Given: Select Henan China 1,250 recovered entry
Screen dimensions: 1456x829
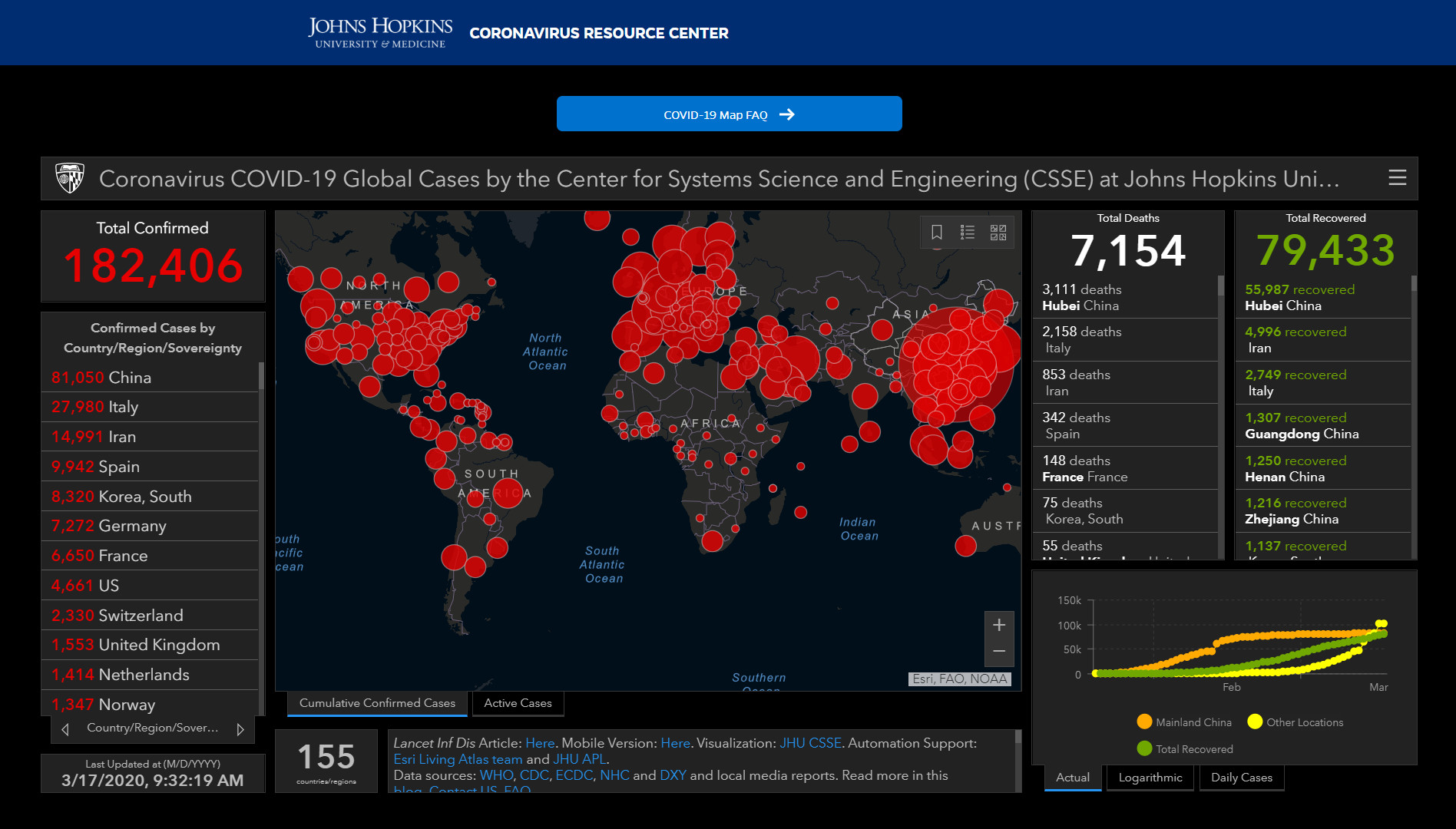Looking at the screenshot, I should (x=1323, y=468).
